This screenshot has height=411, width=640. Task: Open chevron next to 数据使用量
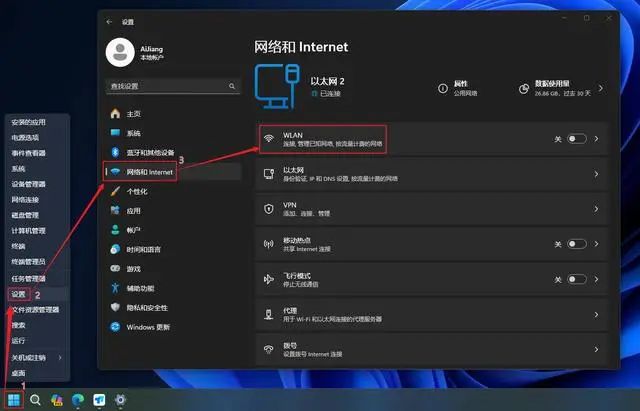pyautogui.click(x=600, y=88)
